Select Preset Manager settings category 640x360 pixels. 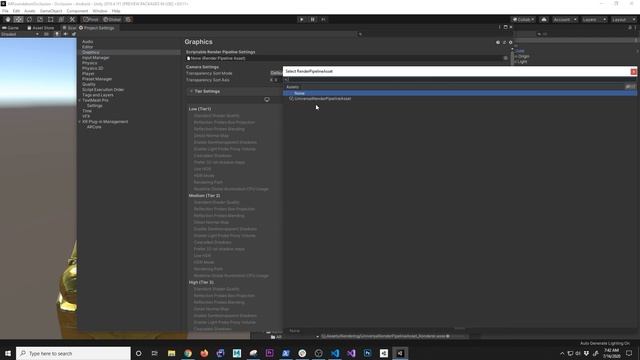97,79
